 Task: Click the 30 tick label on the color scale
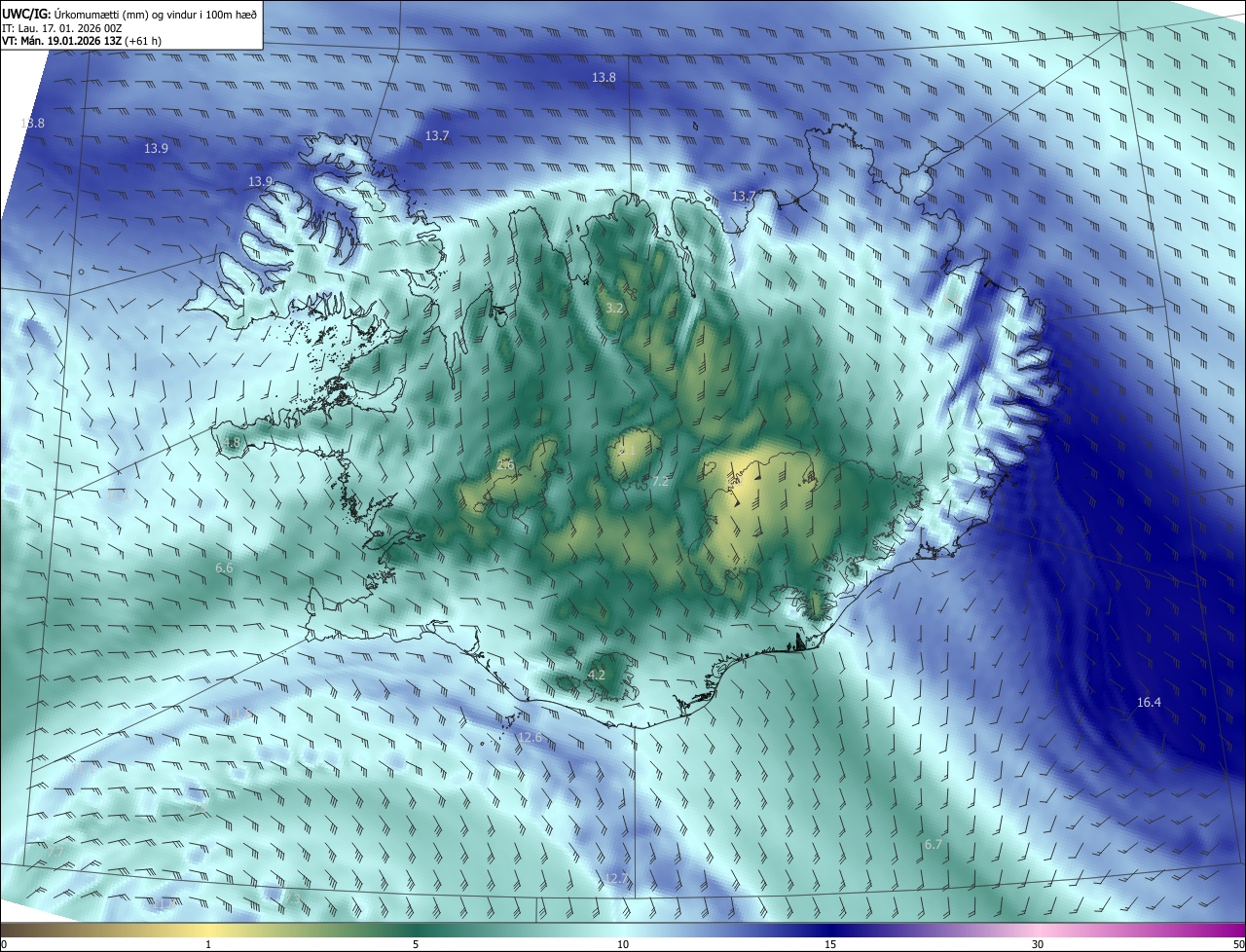[1038, 944]
